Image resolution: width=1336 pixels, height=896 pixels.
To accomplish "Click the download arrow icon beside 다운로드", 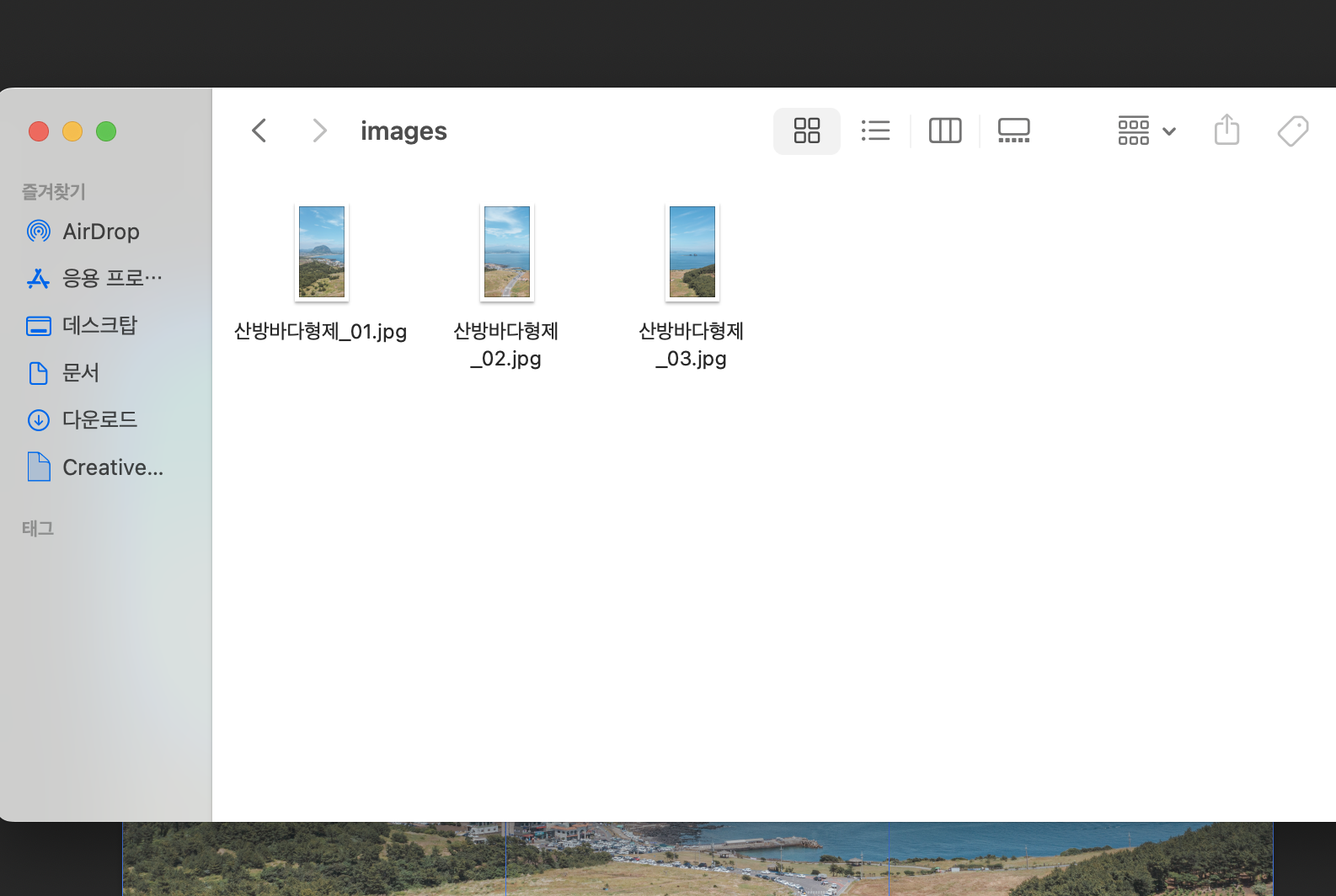I will tap(39, 419).
